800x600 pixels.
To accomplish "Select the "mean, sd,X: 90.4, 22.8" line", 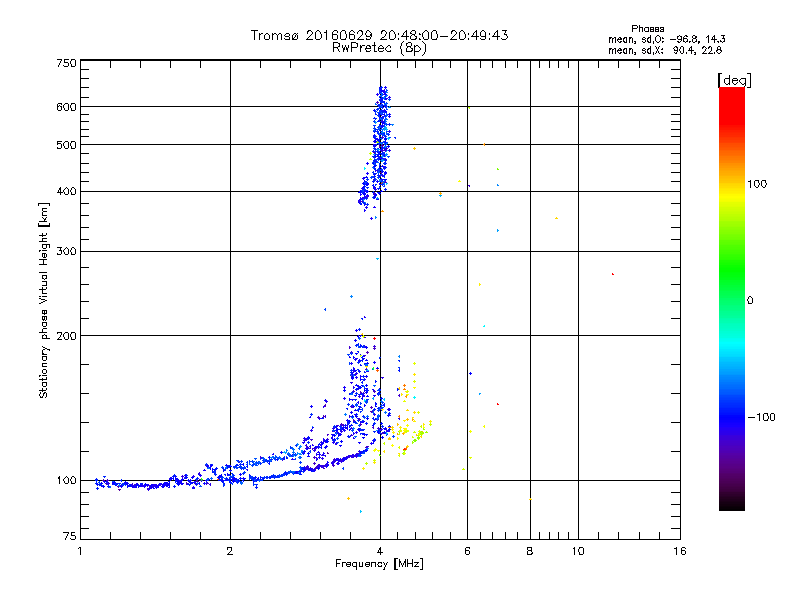I will tap(665, 50).
